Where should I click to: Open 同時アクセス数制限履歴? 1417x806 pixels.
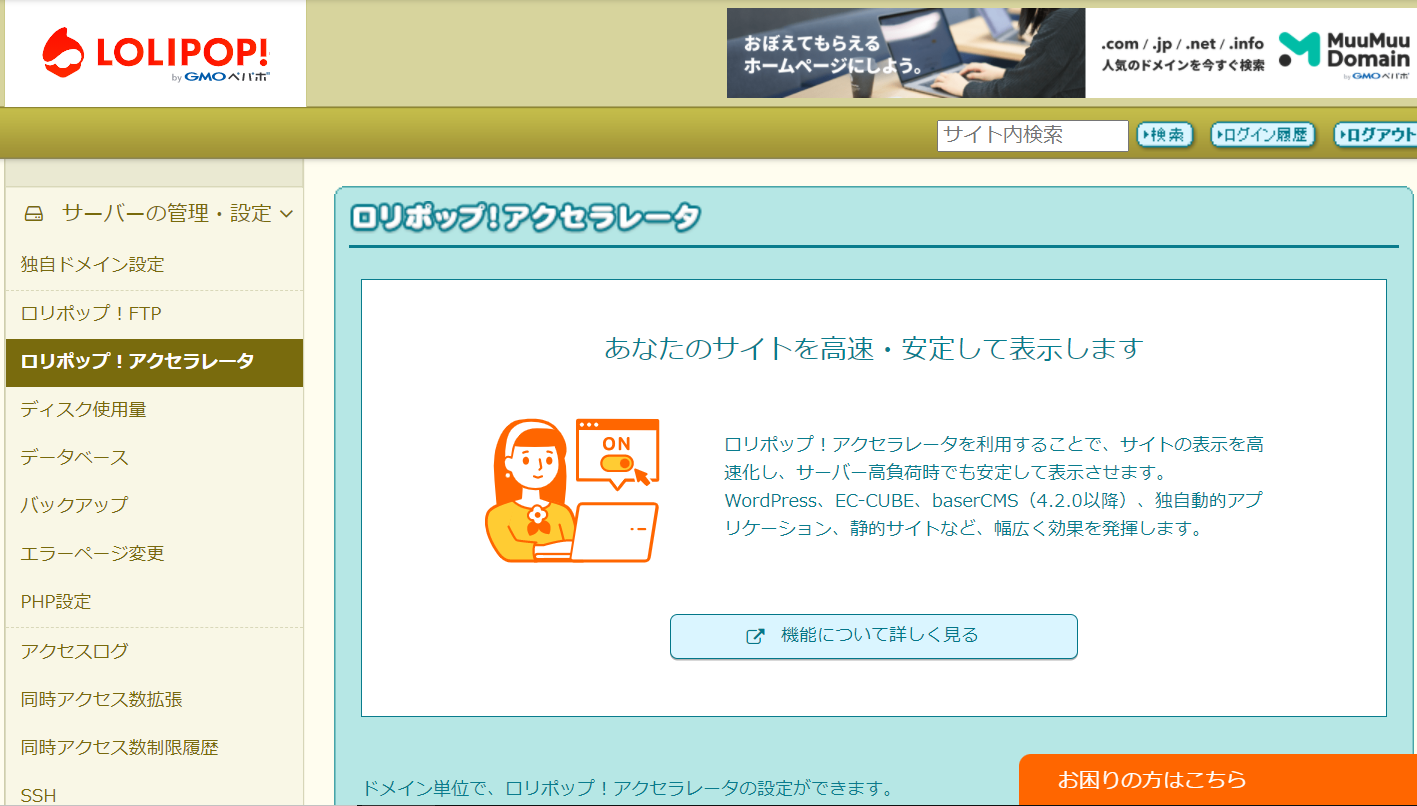coord(119,747)
